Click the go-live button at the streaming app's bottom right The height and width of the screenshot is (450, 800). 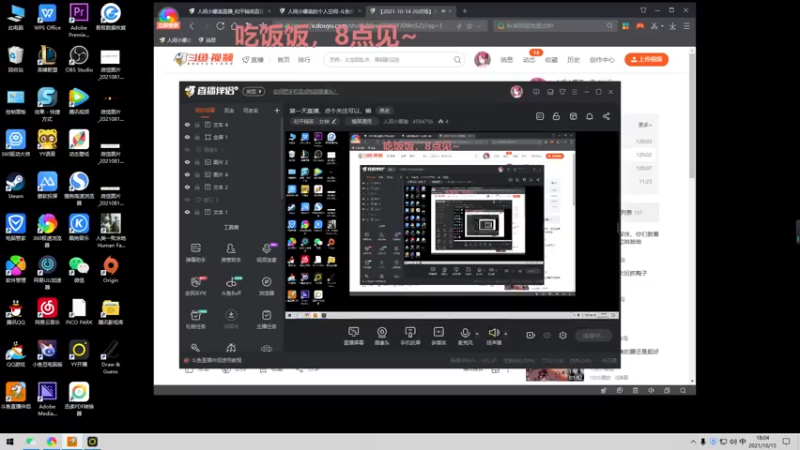coord(593,335)
